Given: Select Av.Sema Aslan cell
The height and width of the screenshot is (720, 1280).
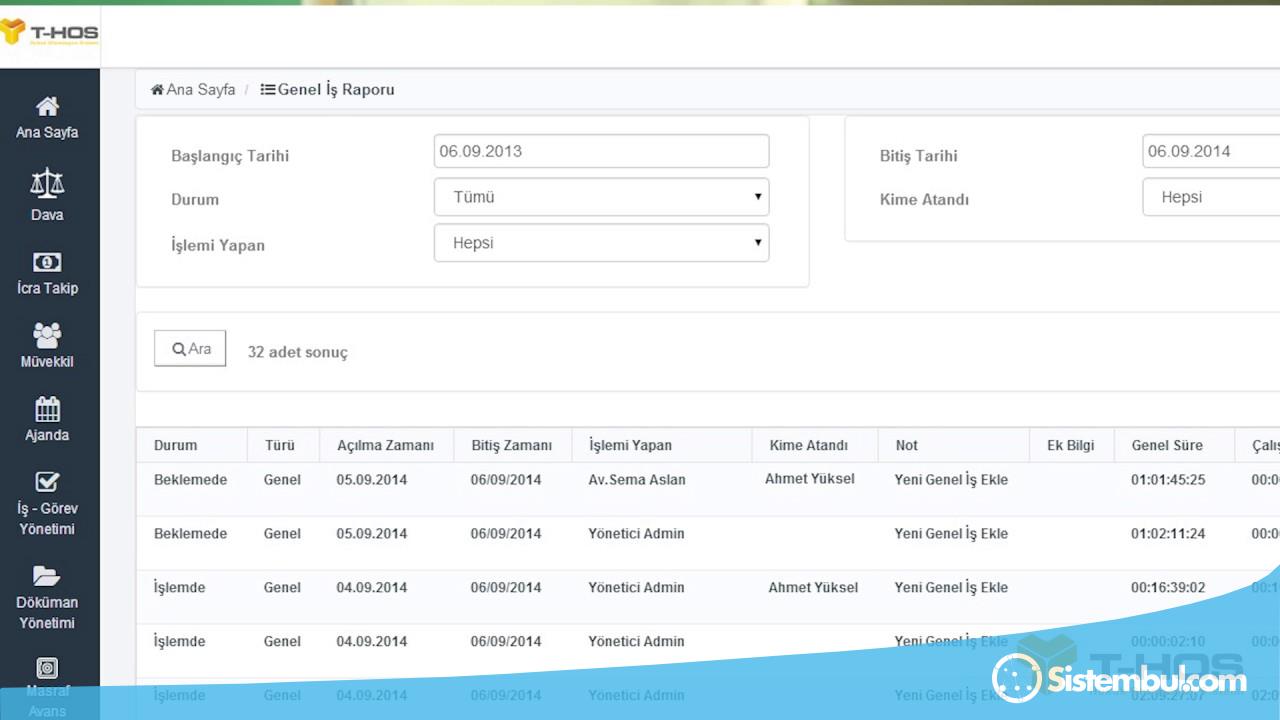Looking at the screenshot, I should click(637, 479).
